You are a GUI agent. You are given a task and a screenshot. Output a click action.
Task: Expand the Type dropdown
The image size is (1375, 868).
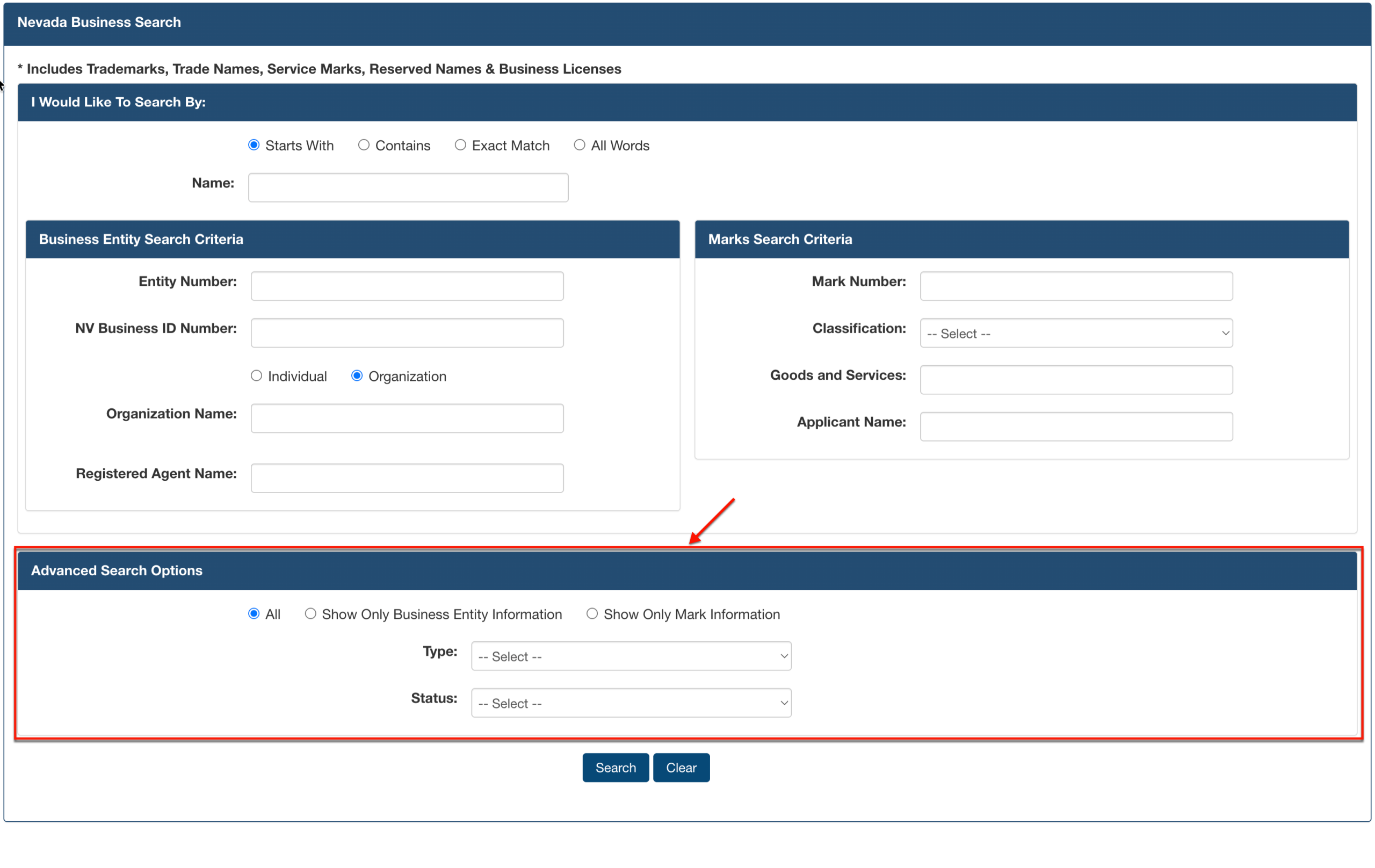pos(632,656)
